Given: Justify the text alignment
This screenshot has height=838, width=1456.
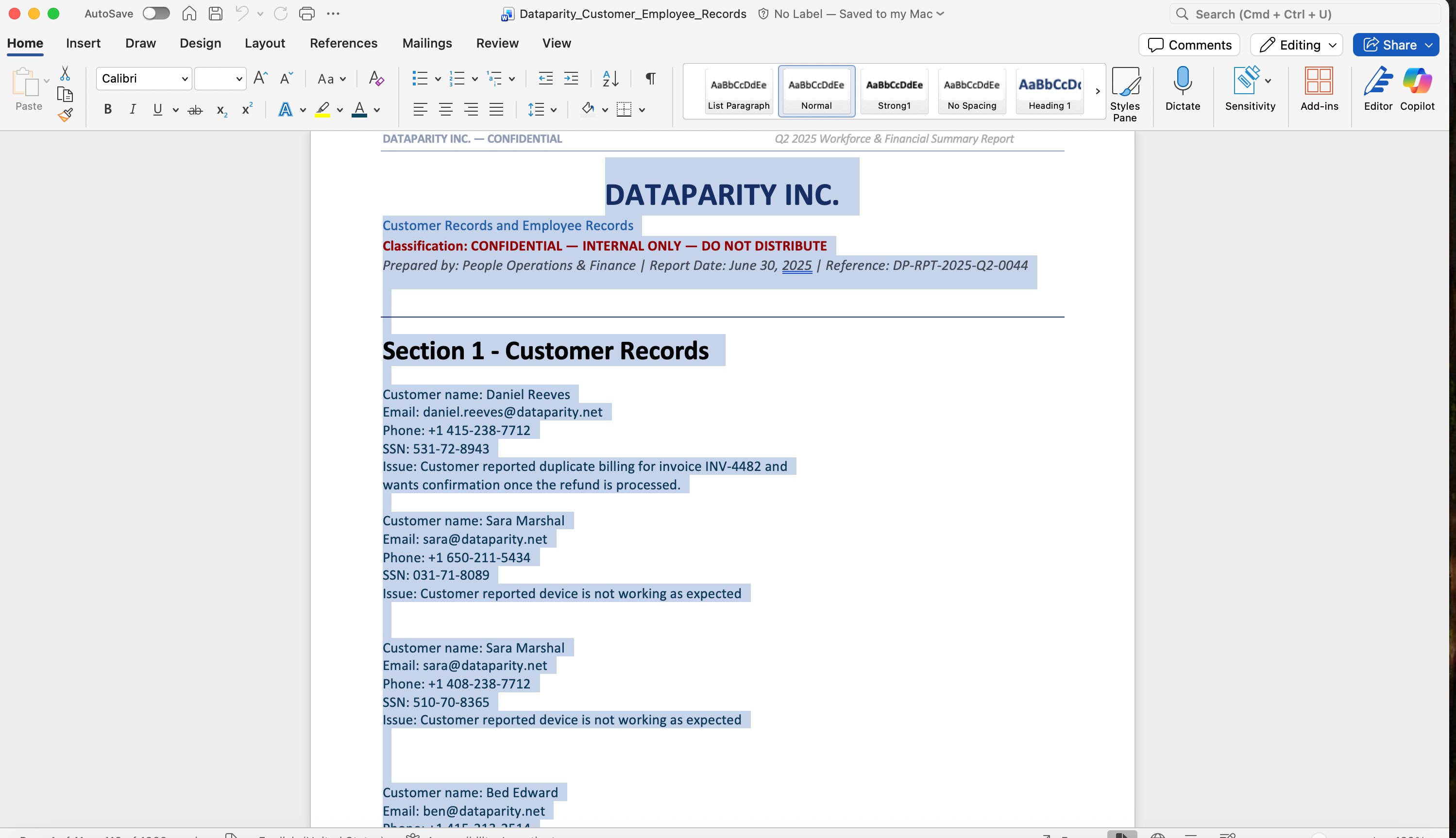Looking at the screenshot, I should tap(496, 109).
